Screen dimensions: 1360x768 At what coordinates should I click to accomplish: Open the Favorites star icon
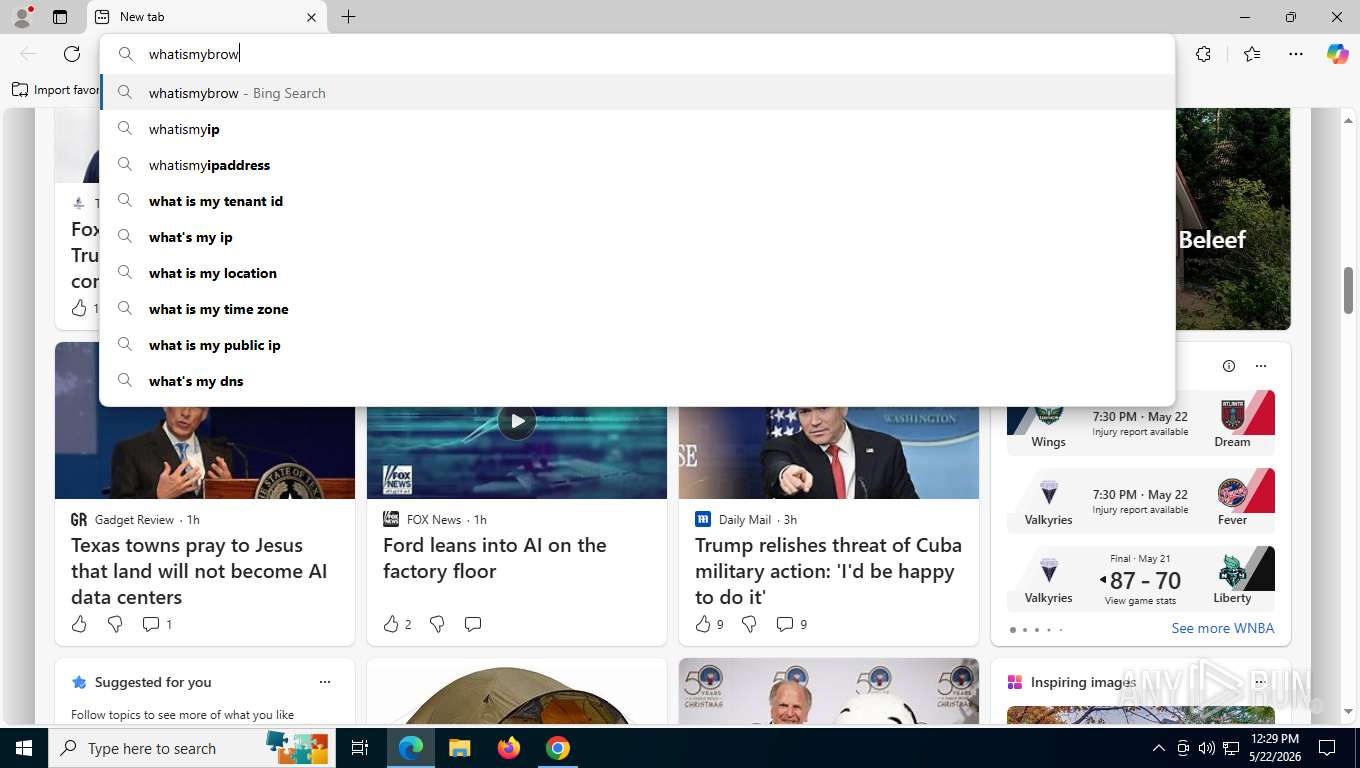[1252, 54]
